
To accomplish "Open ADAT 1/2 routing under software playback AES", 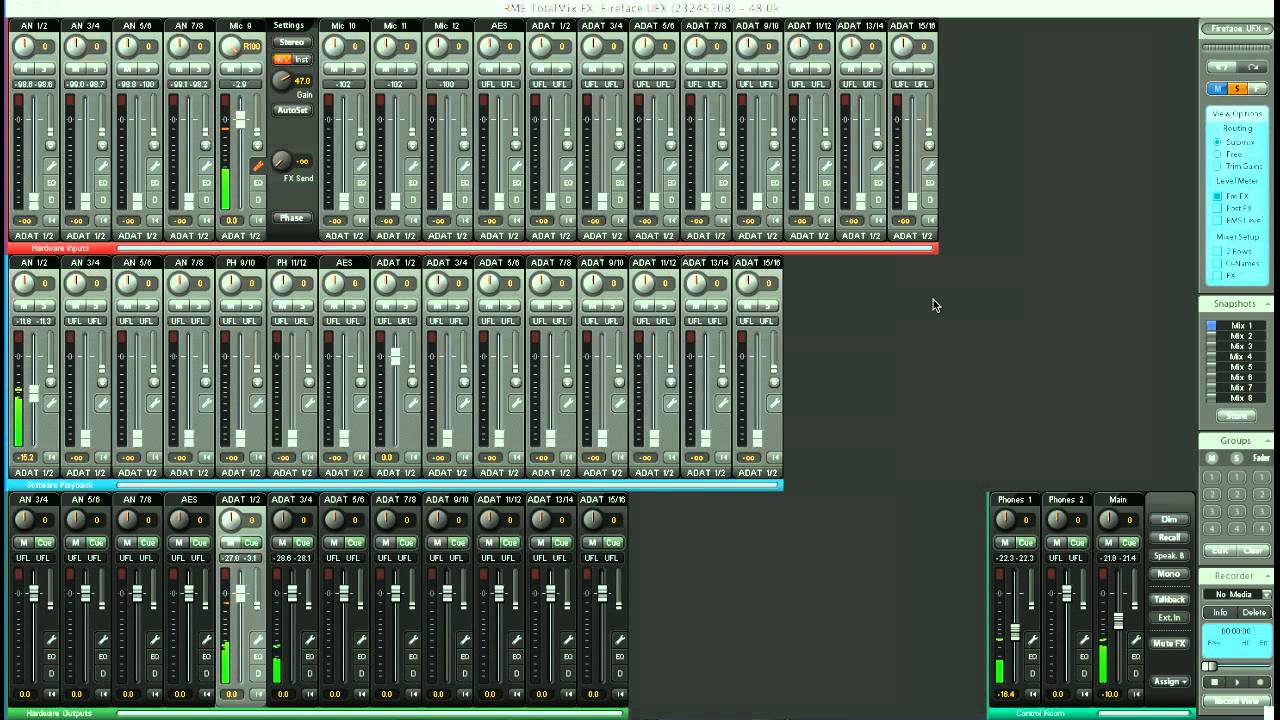I will 344,472.
